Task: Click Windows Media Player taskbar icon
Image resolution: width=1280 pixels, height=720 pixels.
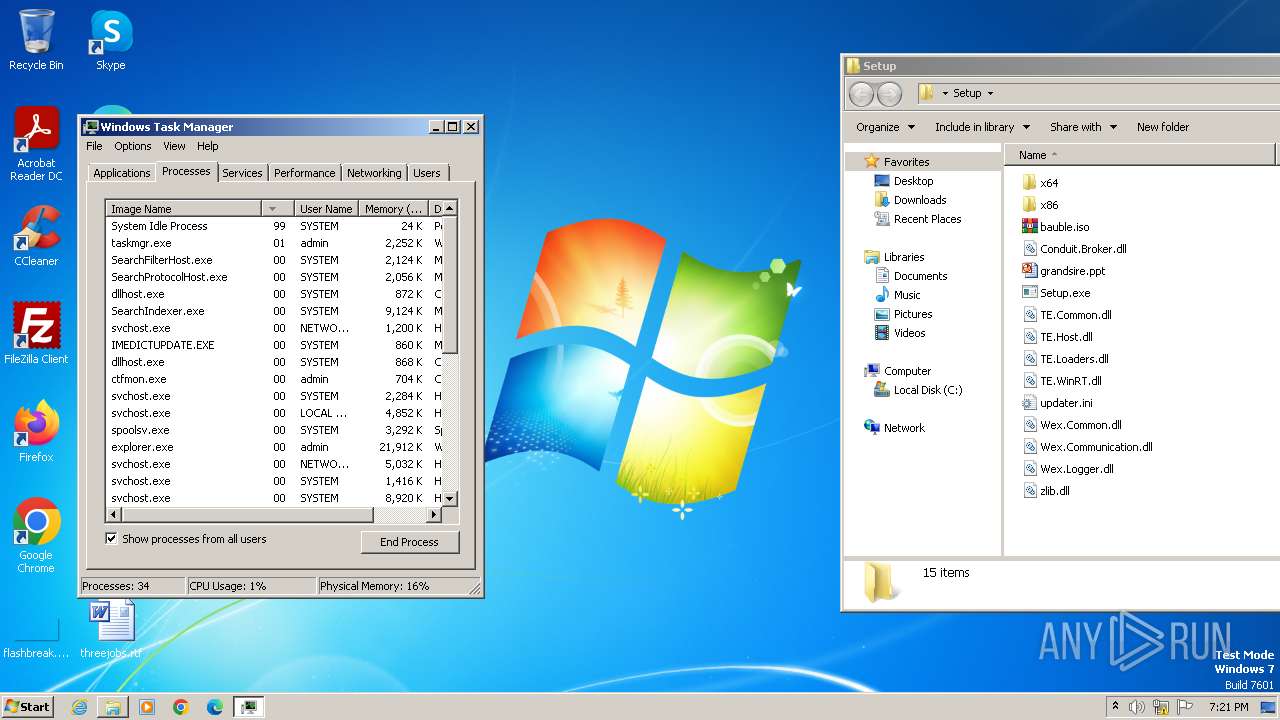Action: pyautogui.click(x=147, y=707)
